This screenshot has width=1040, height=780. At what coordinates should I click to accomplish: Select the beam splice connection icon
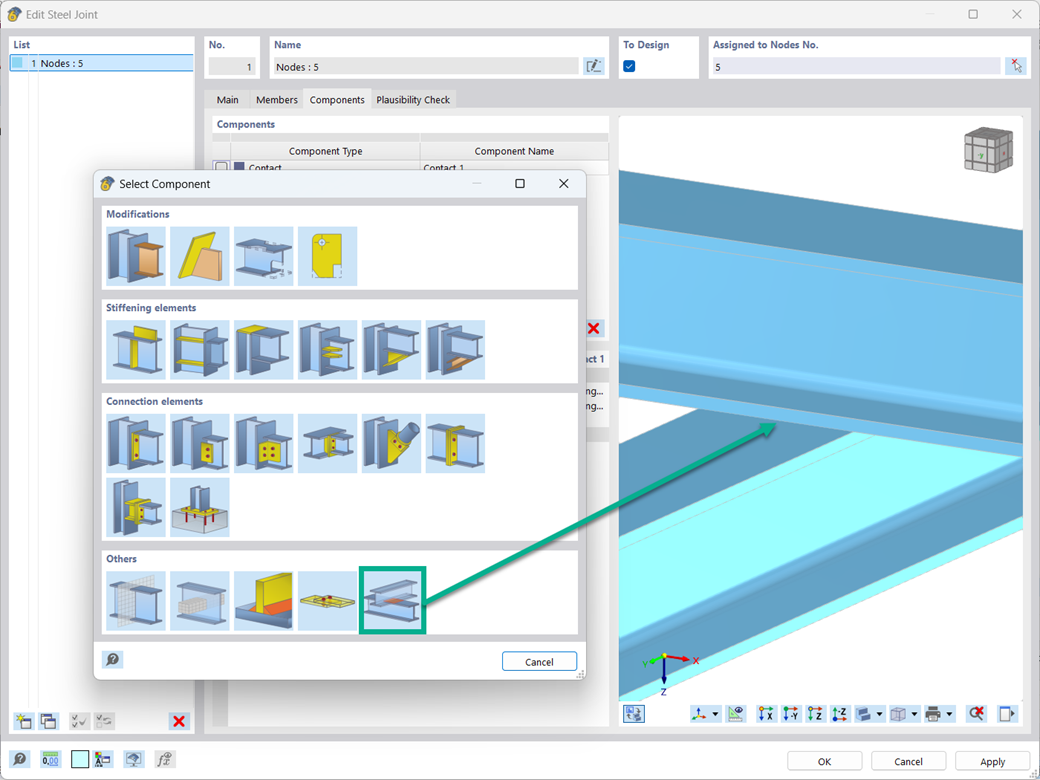click(328, 444)
